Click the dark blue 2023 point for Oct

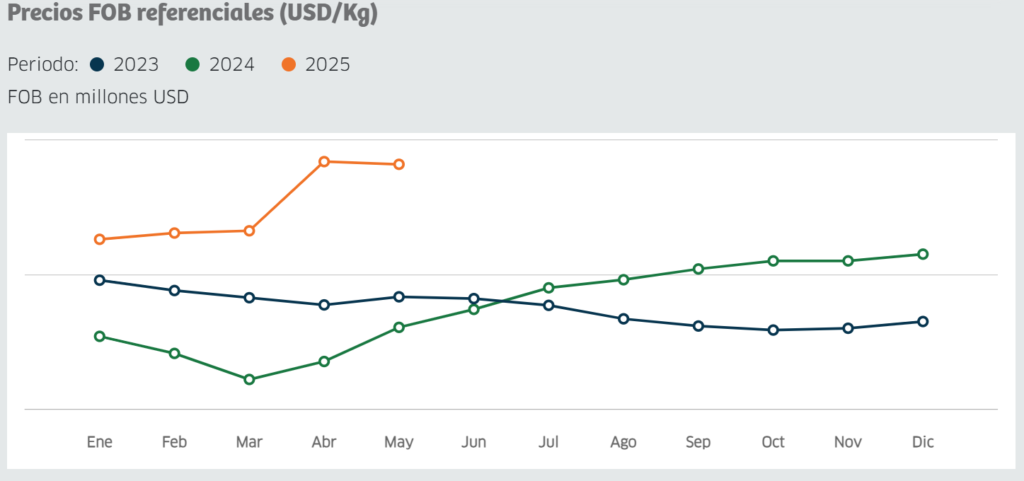(773, 330)
